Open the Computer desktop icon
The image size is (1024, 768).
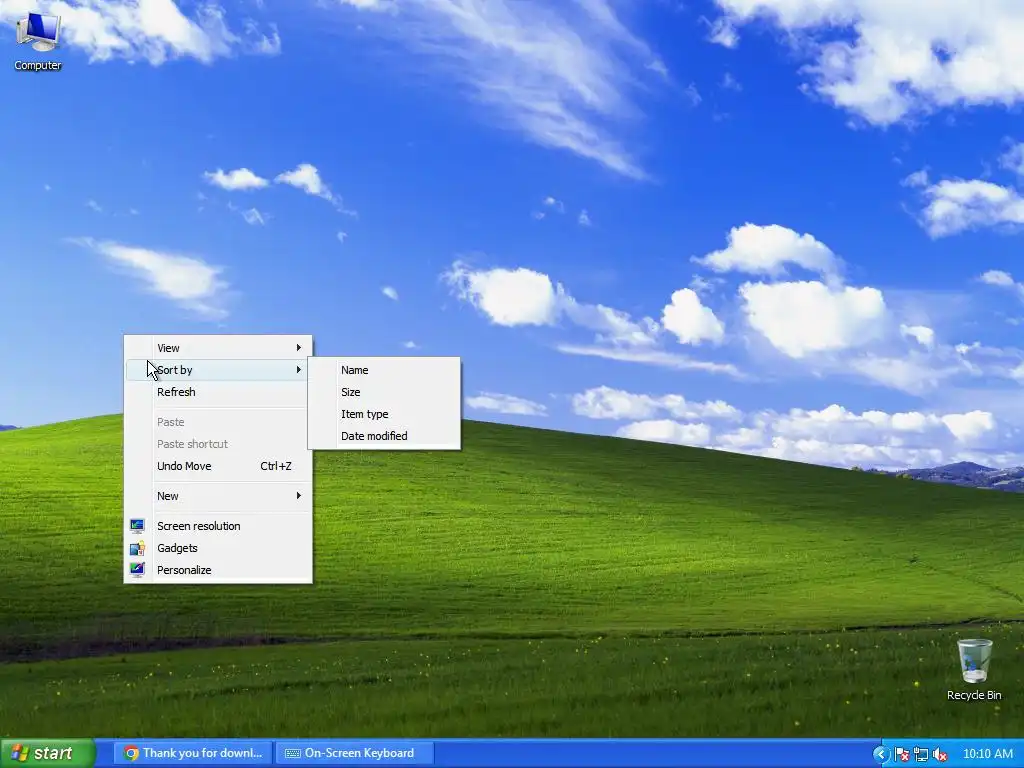click(38, 42)
